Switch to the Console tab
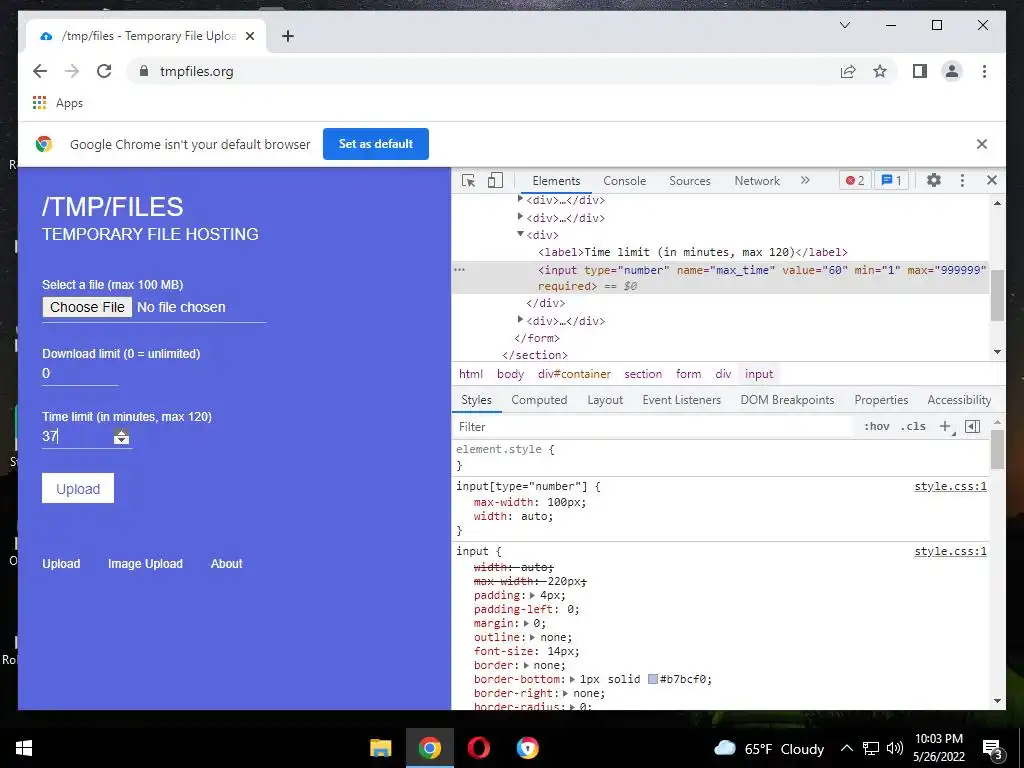 (x=624, y=181)
